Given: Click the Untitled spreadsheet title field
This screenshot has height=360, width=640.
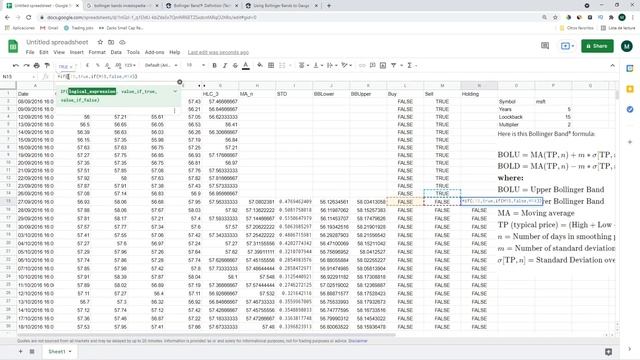Looking at the screenshot, I should tap(57, 42).
